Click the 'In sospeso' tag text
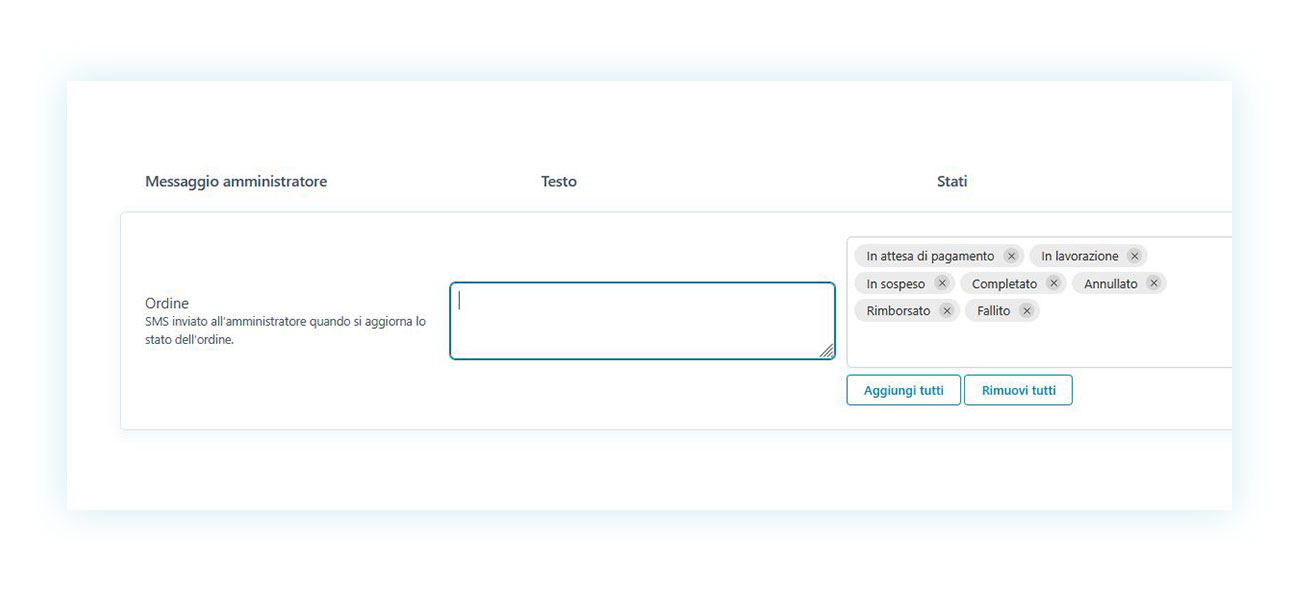Image resolution: width=1300 pixels, height=607 pixels. point(896,284)
